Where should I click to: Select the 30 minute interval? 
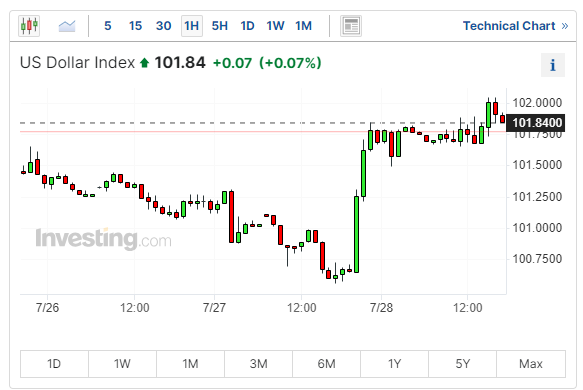[164, 26]
